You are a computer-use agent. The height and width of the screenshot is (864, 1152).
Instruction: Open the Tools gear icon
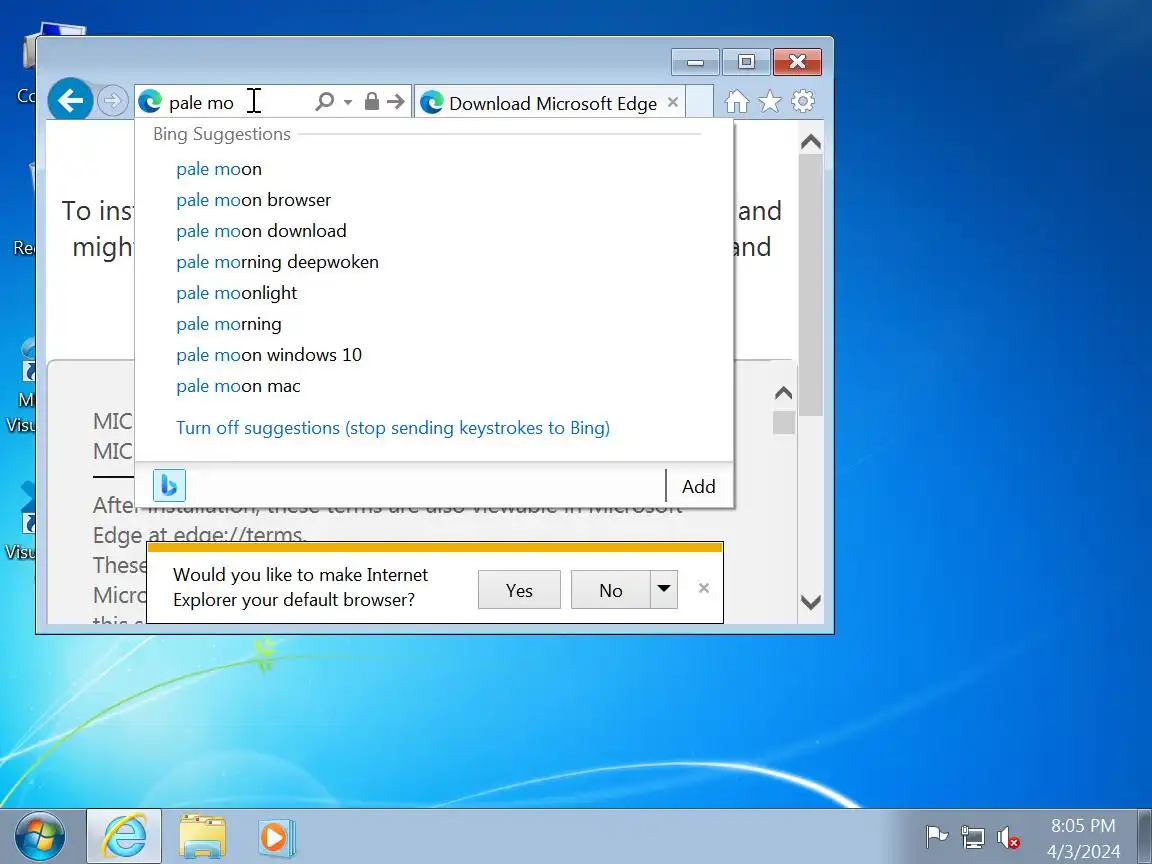pyautogui.click(x=803, y=101)
